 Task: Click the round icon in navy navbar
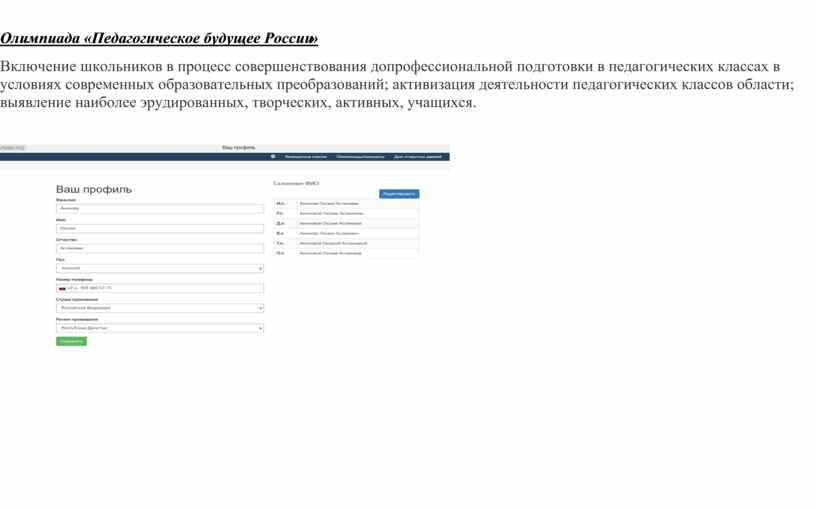click(273, 157)
